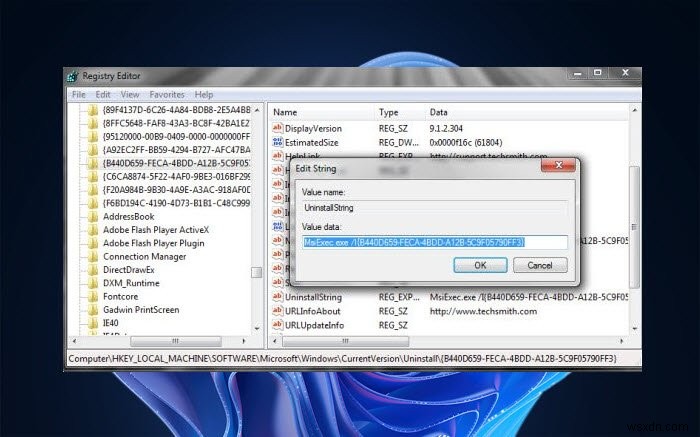This screenshot has width=700, height=437.
Task: Close the Edit String dialog
Action: tap(558, 165)
